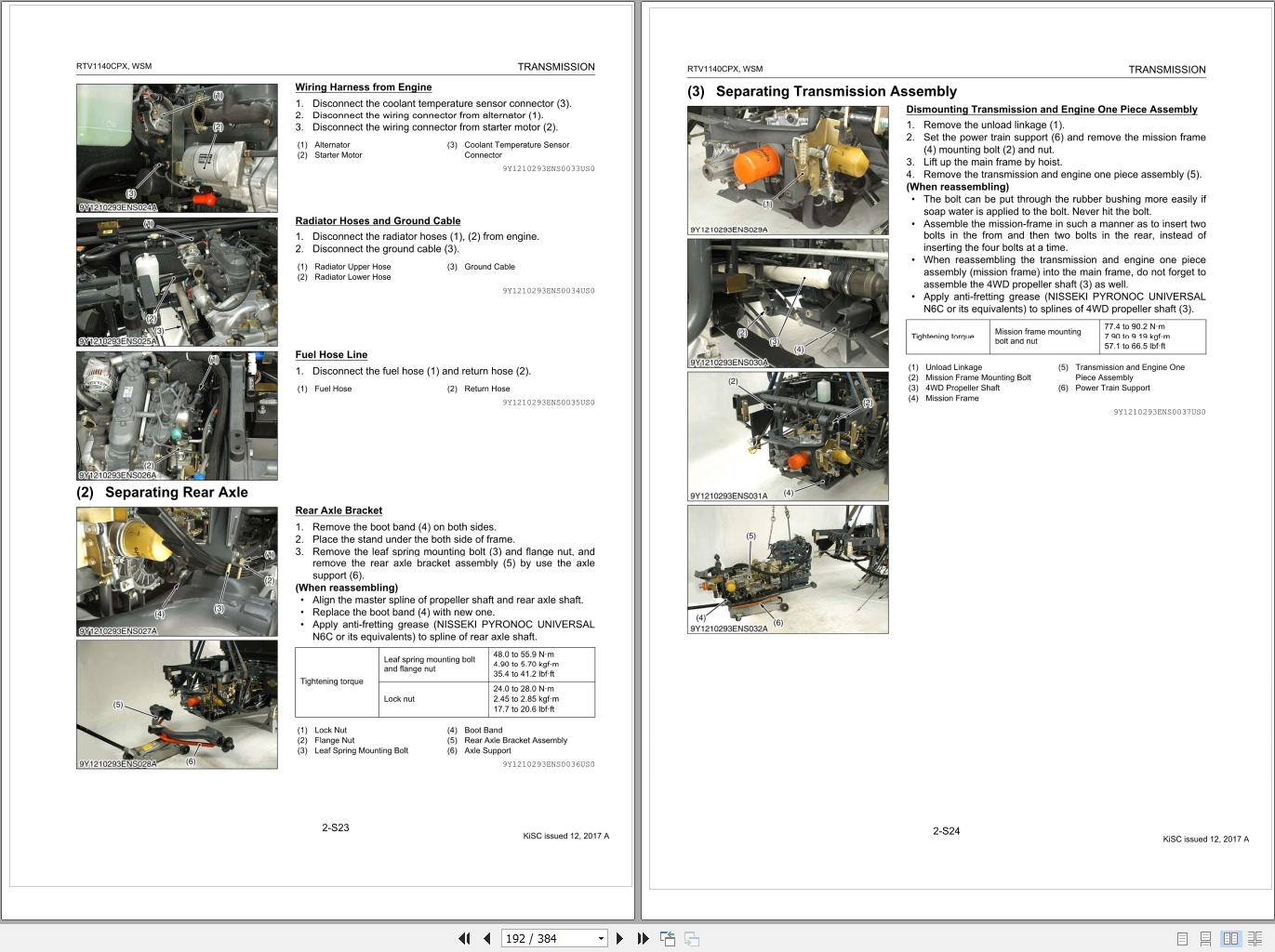Click page number 2-S23
The height and width of the screenshot is (952, 1275).
(x=336, y=827)
